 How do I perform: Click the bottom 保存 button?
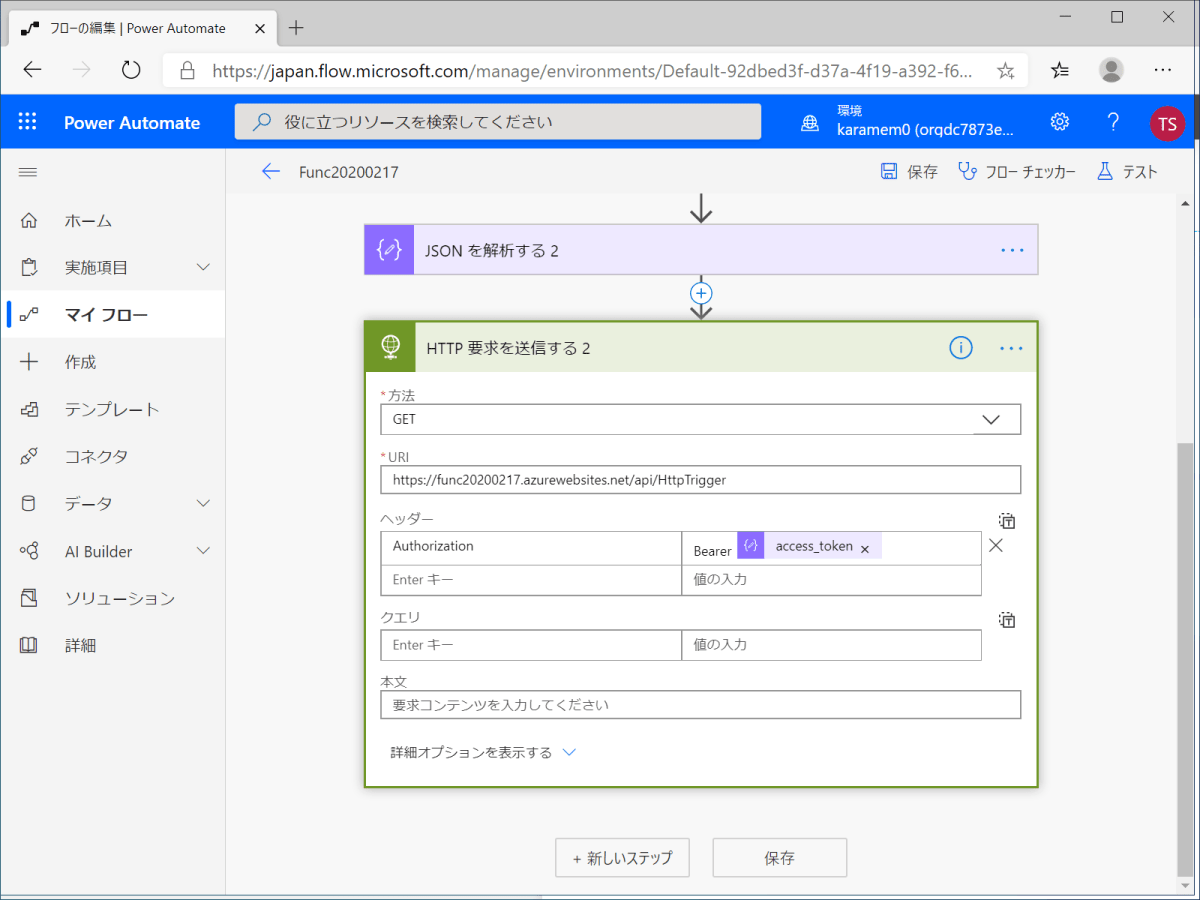click(779, 857)
